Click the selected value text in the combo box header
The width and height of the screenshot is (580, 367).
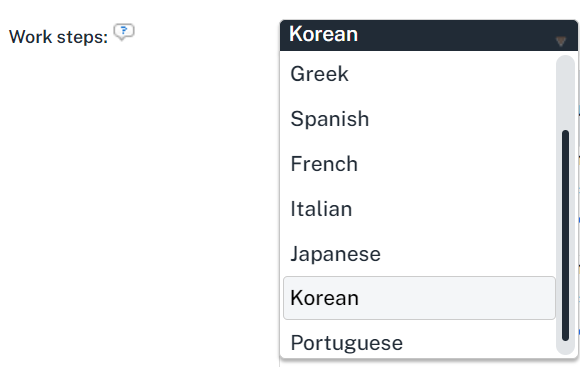(x=324, y=34)
